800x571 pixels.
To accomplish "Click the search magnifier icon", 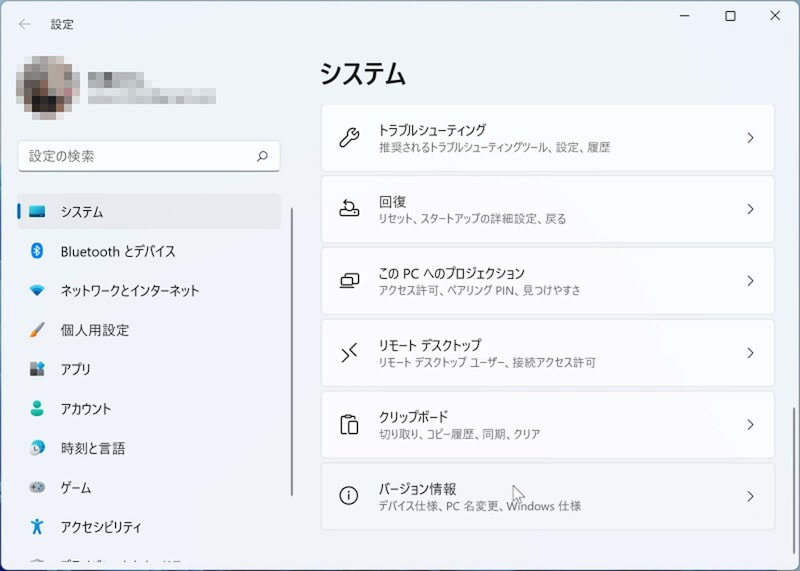I will coord(262,157).
